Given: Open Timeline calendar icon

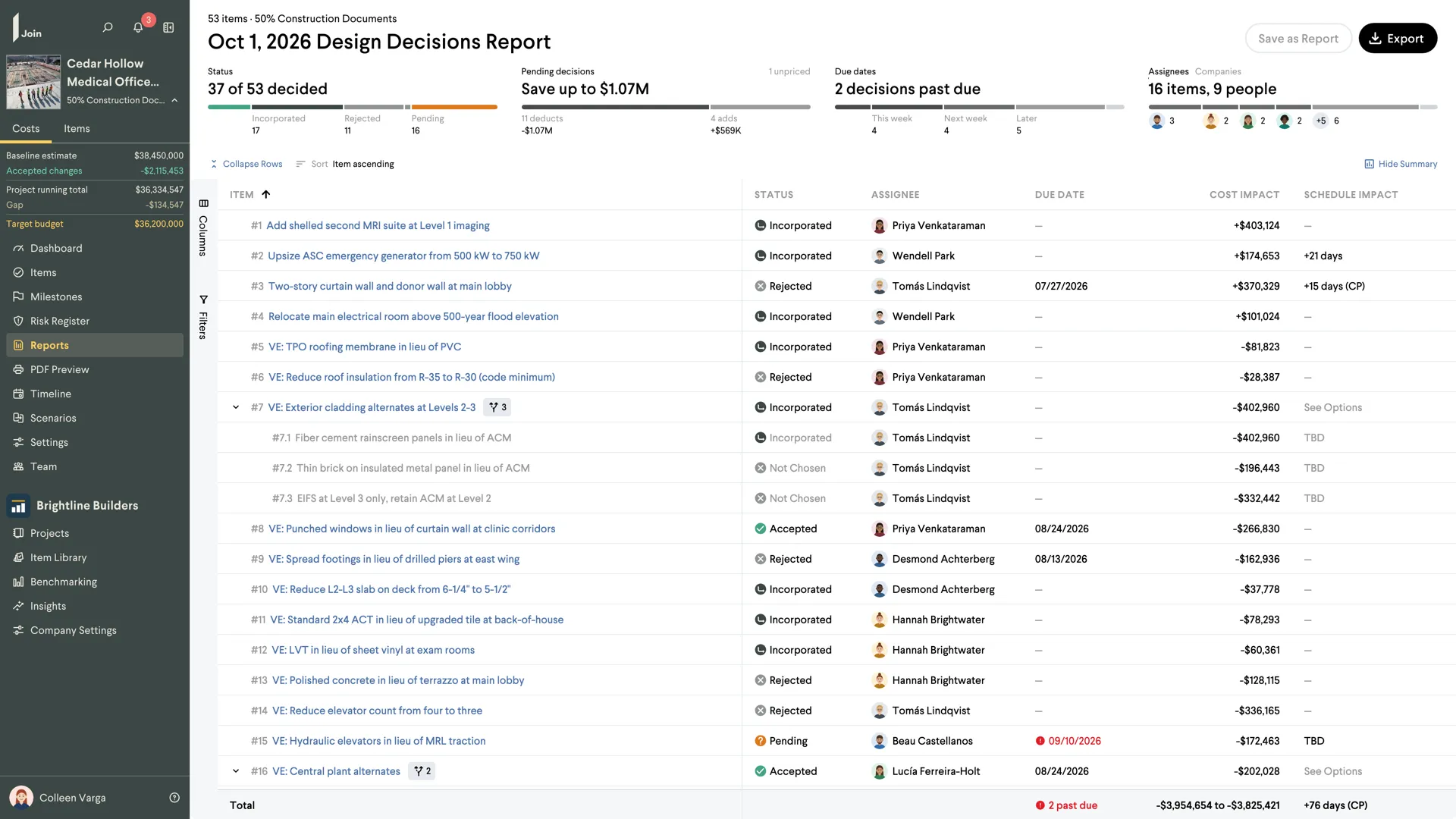Looking at the screenshot, I should tap(18, 394).
